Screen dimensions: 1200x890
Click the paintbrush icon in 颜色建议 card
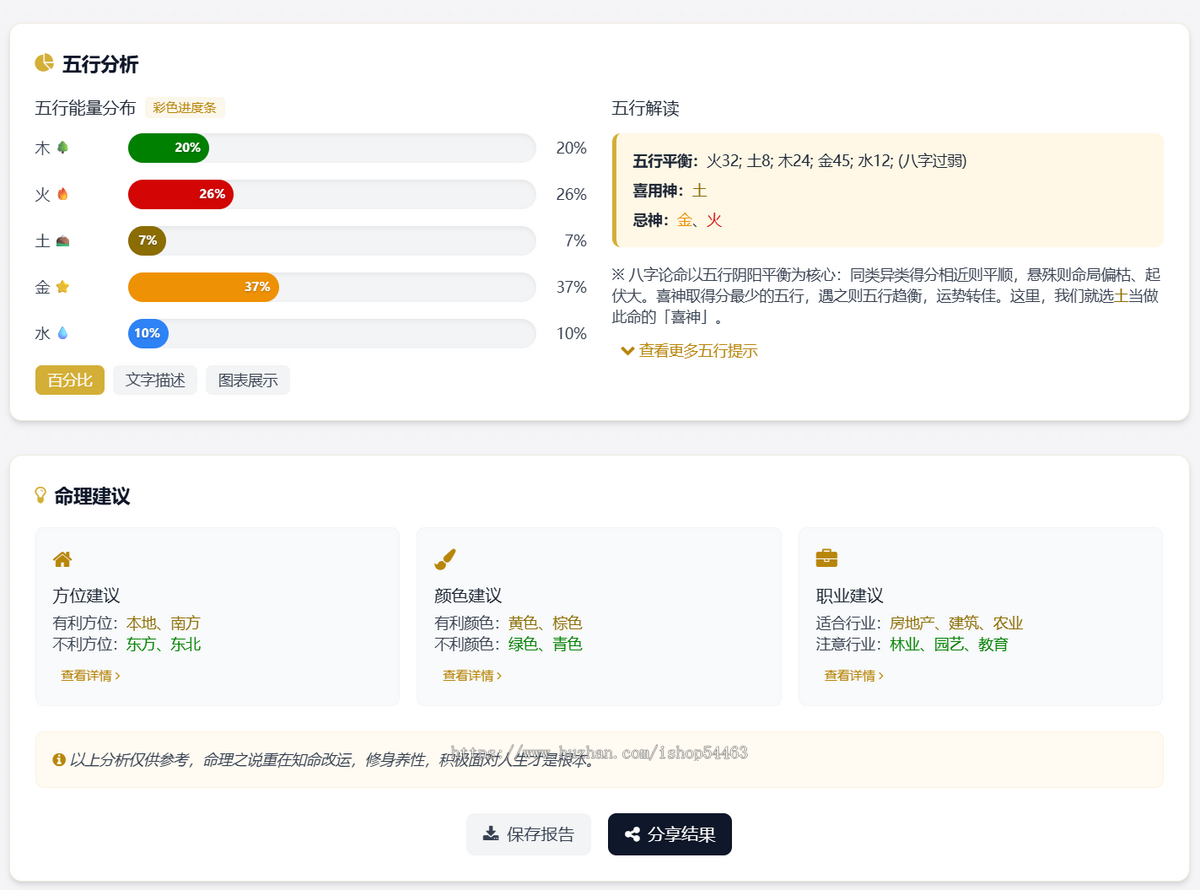445,558
